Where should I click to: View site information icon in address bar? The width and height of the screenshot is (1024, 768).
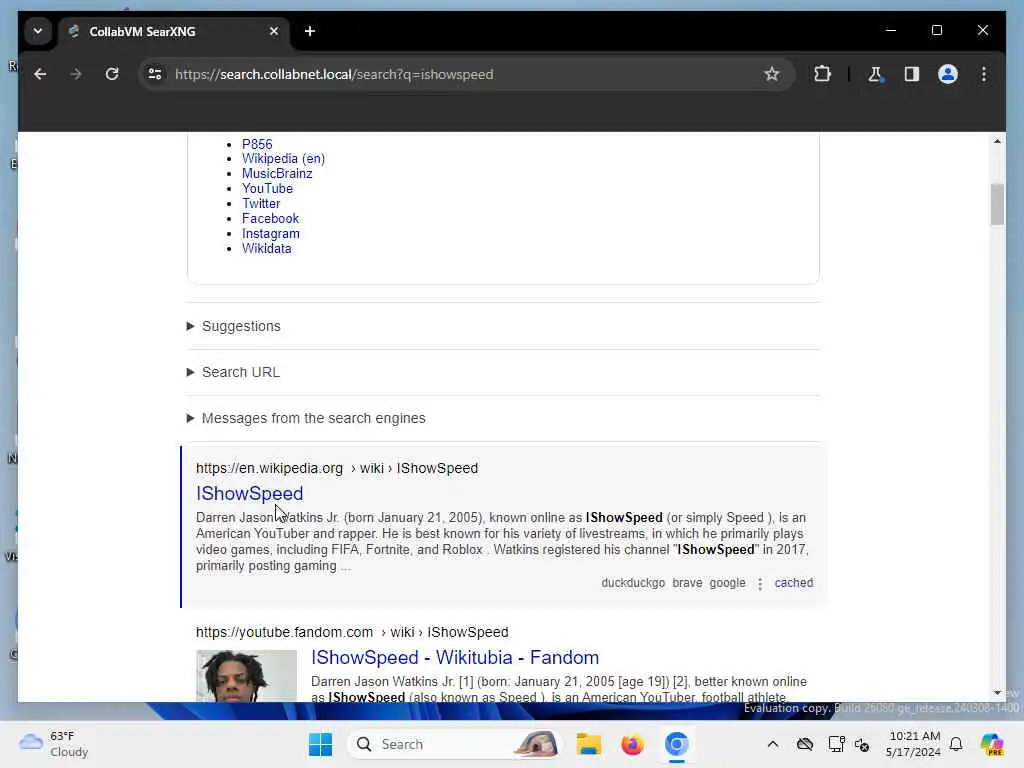point(155,74)
